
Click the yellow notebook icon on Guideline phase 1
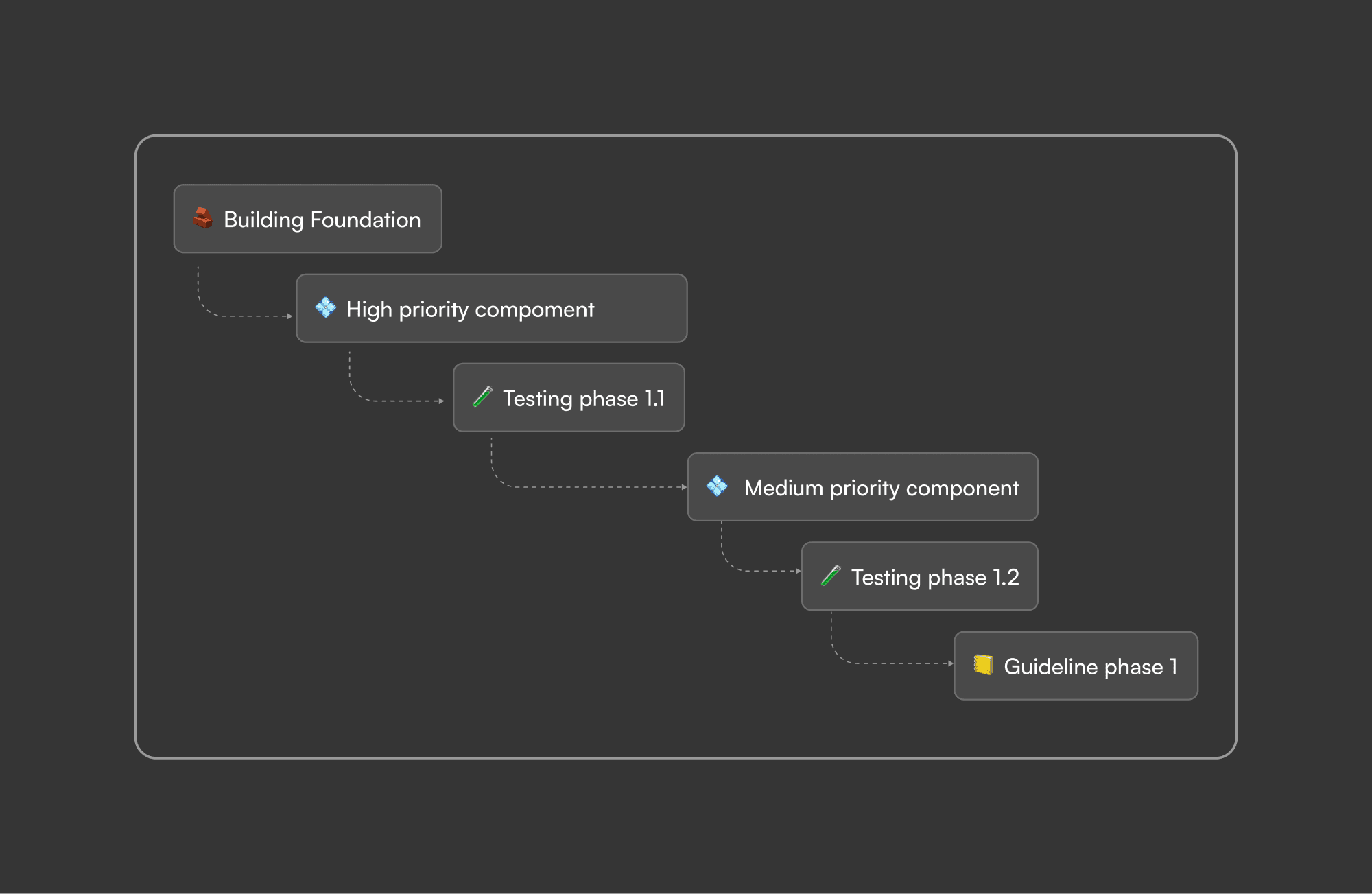click(x=983, y=665)
